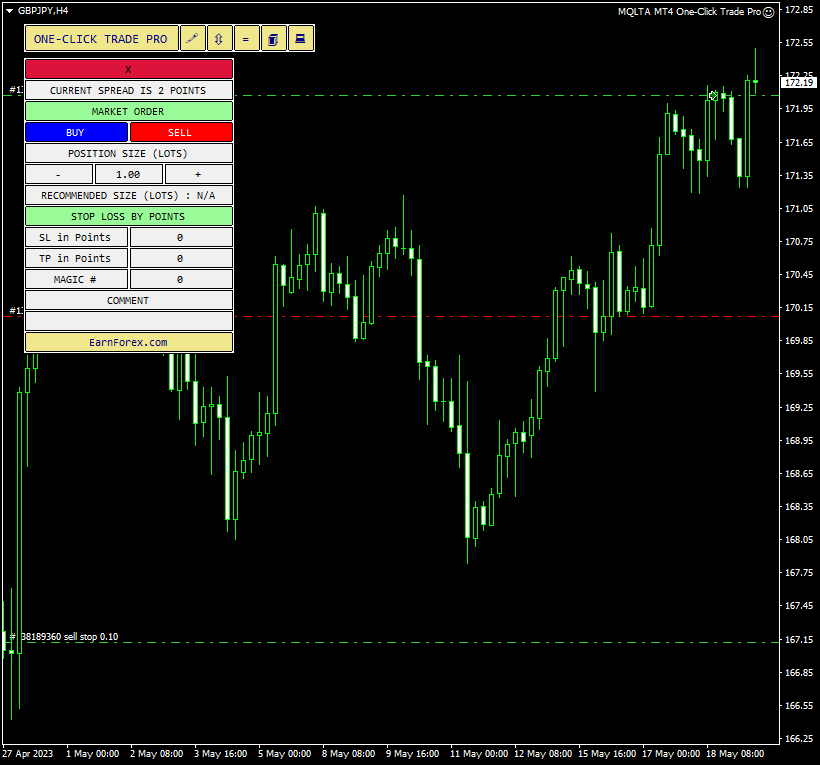Open the EarnForex.com link
This screenshot has height=765, width=820.
click(128, 342)
